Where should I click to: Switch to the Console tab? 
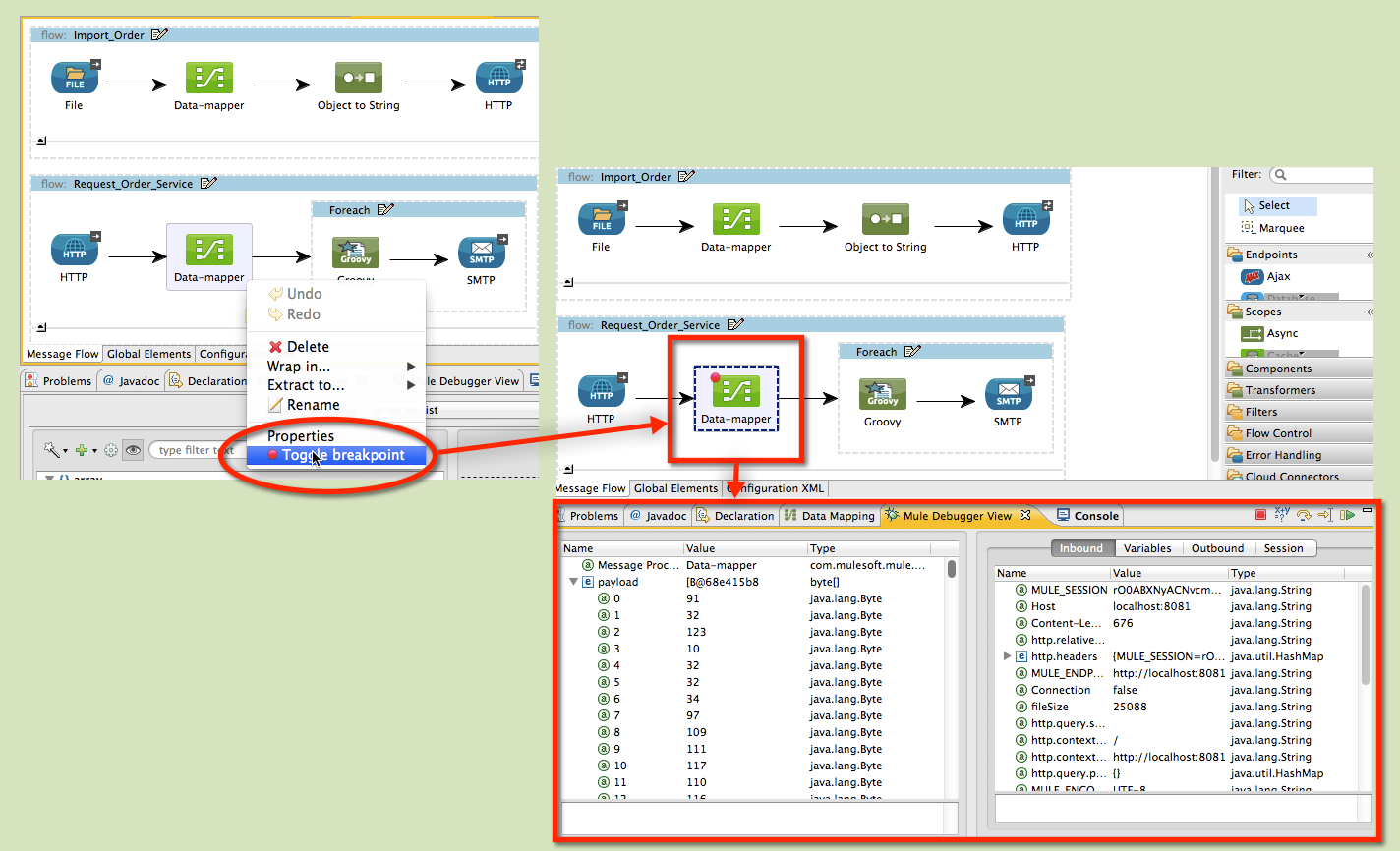point(1095,516)
